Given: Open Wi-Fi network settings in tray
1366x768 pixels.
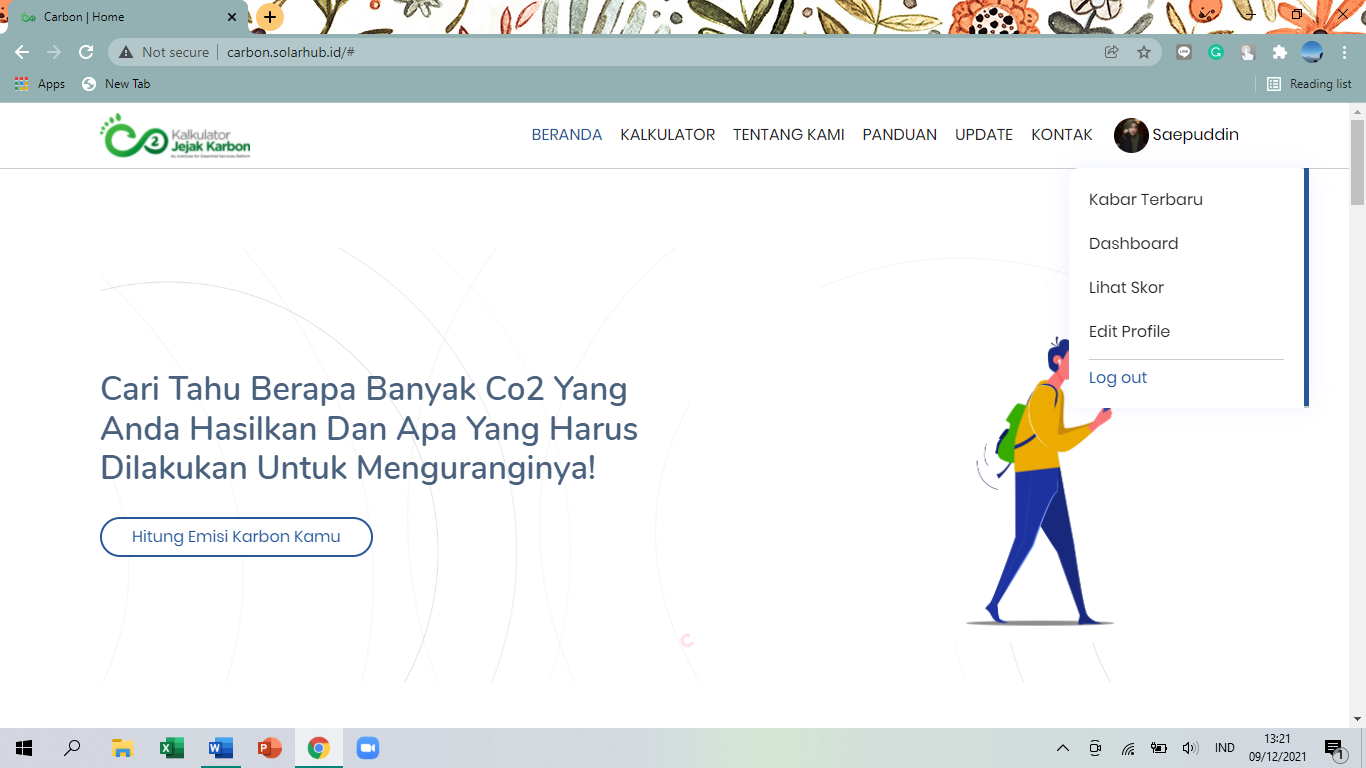Looking at the screenshot, I should tap(1128, 748).
